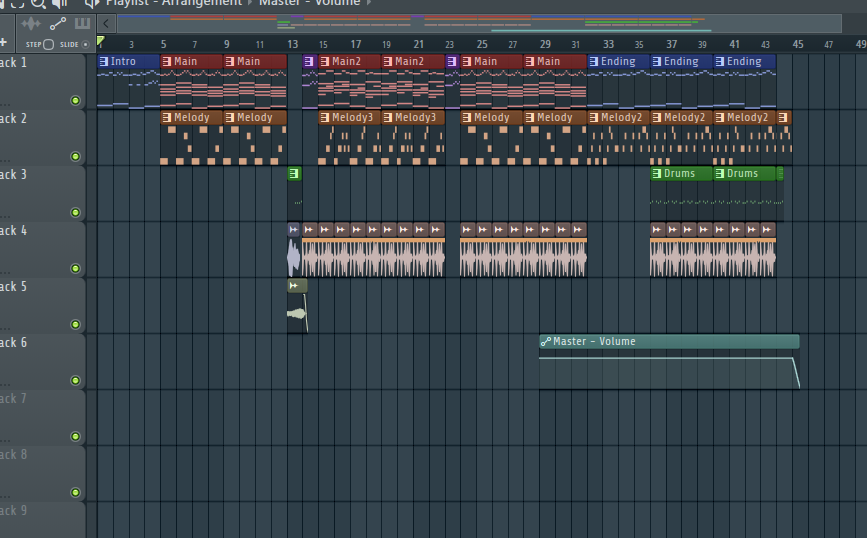Image resolution: width=867 pixels, height=538 pixels.
Task: Click the pattern icon on Main2 clip at bar 19
Action: pos(388,61)
